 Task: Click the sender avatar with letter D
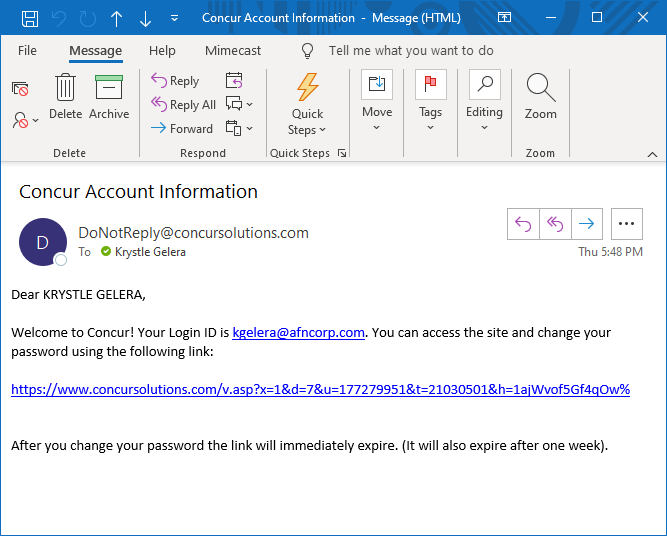click(x=43, y=242)
